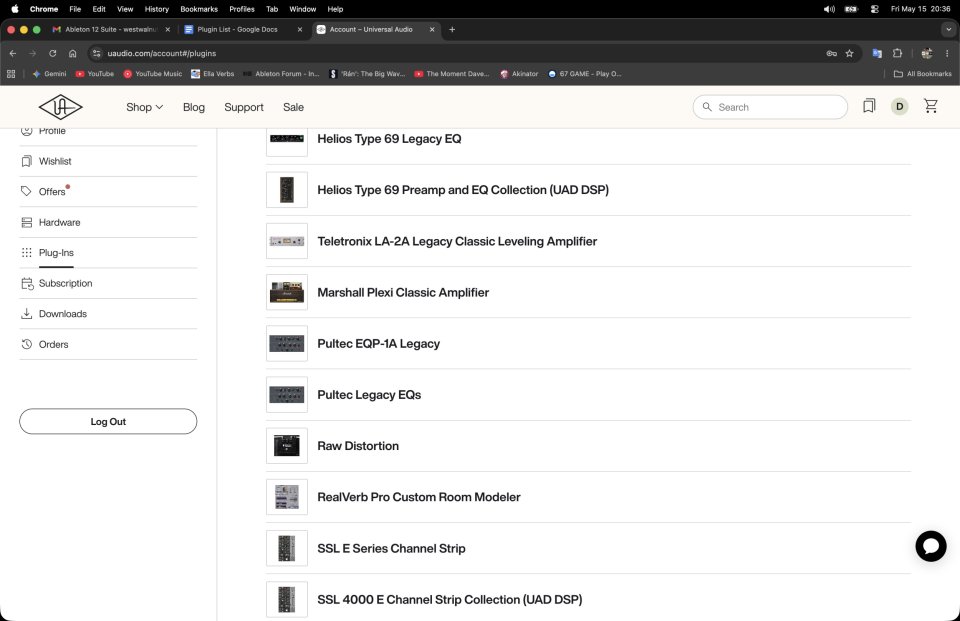Open the Marshall Plexi Classic Amplifier thumbnail
Viewport: 960px width, 621px height.
coord(287,292)
